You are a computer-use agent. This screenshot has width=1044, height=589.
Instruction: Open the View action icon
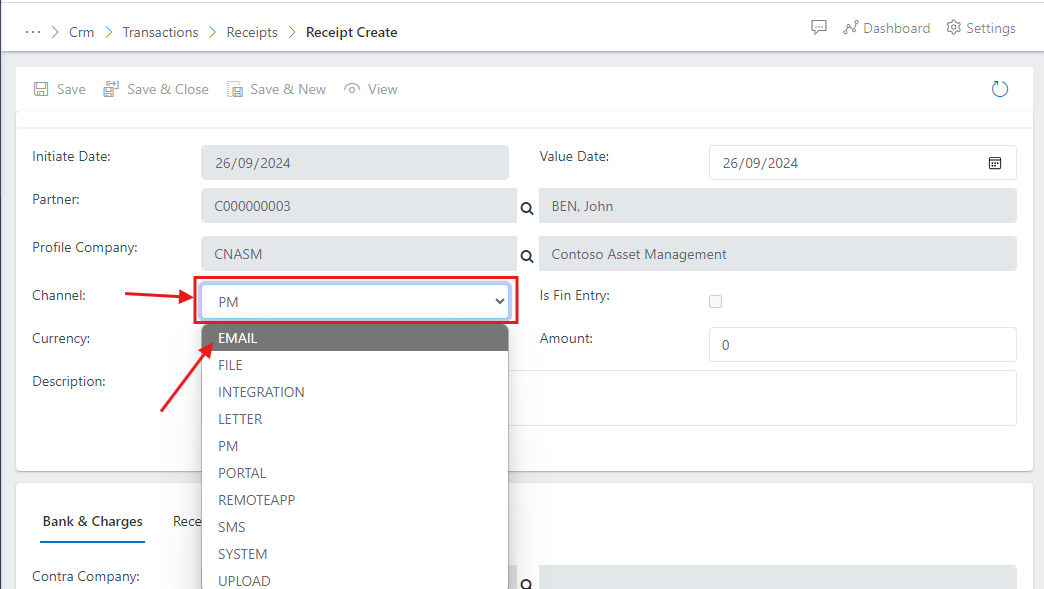(350, 89)
